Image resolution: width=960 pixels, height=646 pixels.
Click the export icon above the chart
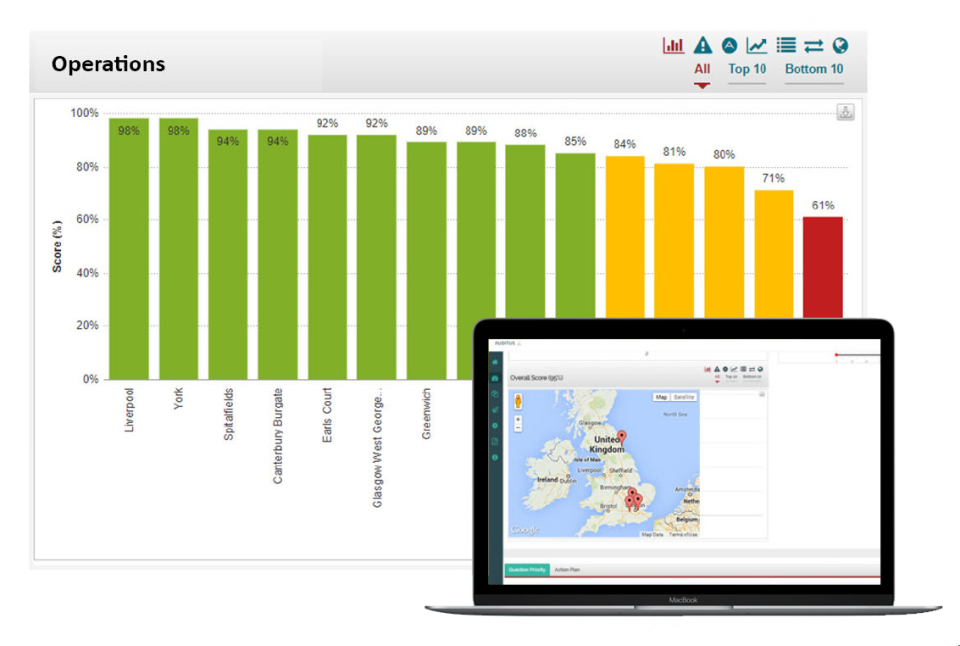pos(845,112)
